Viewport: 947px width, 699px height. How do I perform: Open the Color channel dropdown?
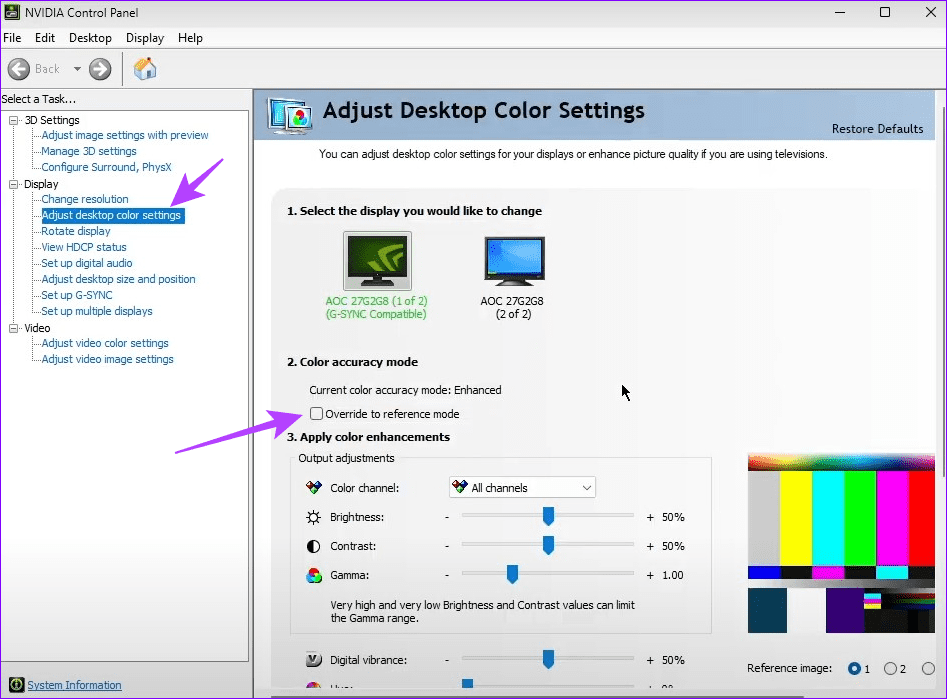pos(522,488)
